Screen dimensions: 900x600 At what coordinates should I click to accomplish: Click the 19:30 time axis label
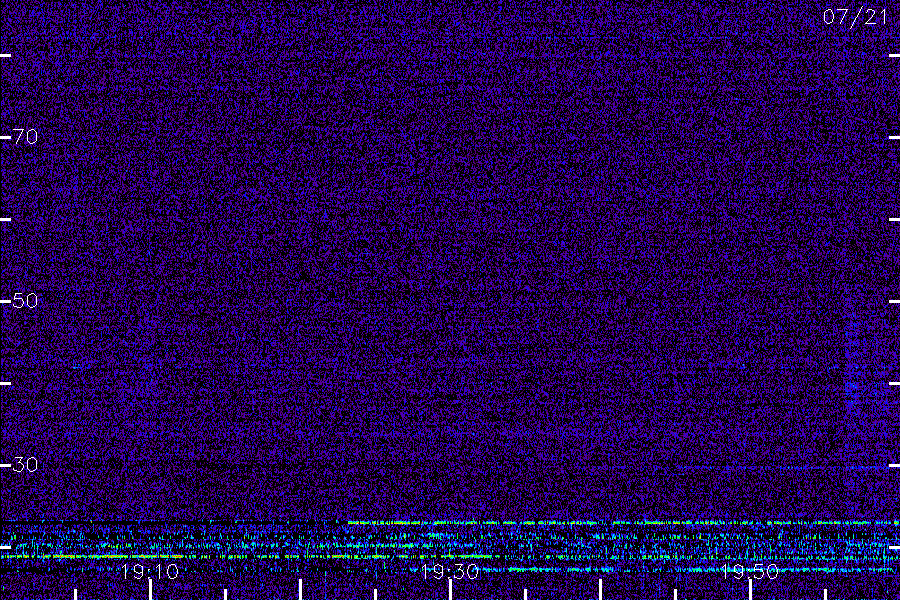[449, 571]
